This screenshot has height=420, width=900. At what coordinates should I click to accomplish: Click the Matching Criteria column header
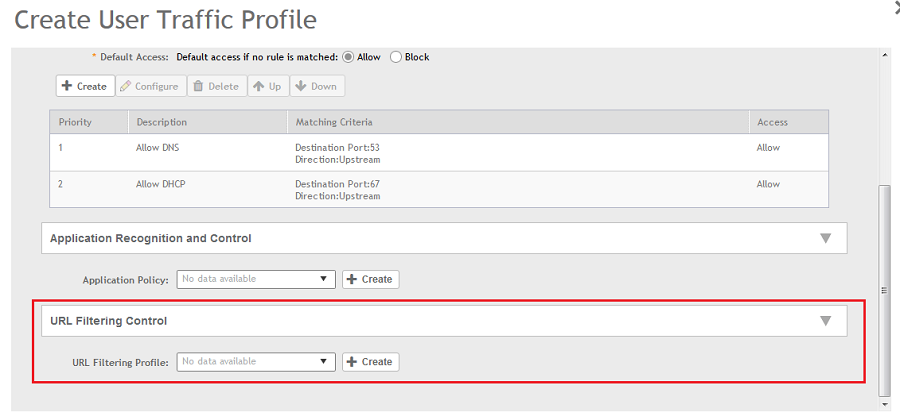[x=334, y=122]
